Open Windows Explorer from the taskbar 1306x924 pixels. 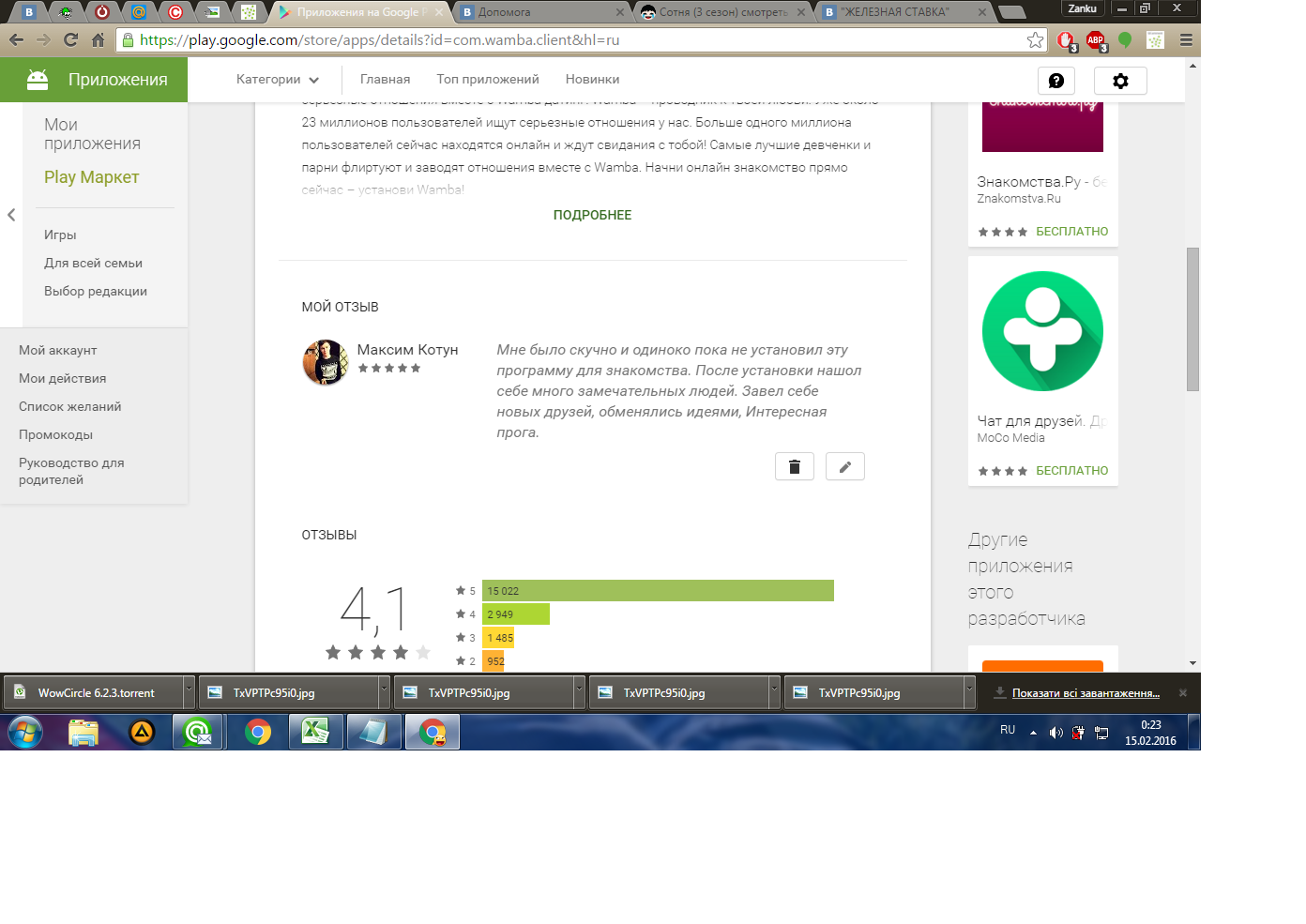coord(84,732)
